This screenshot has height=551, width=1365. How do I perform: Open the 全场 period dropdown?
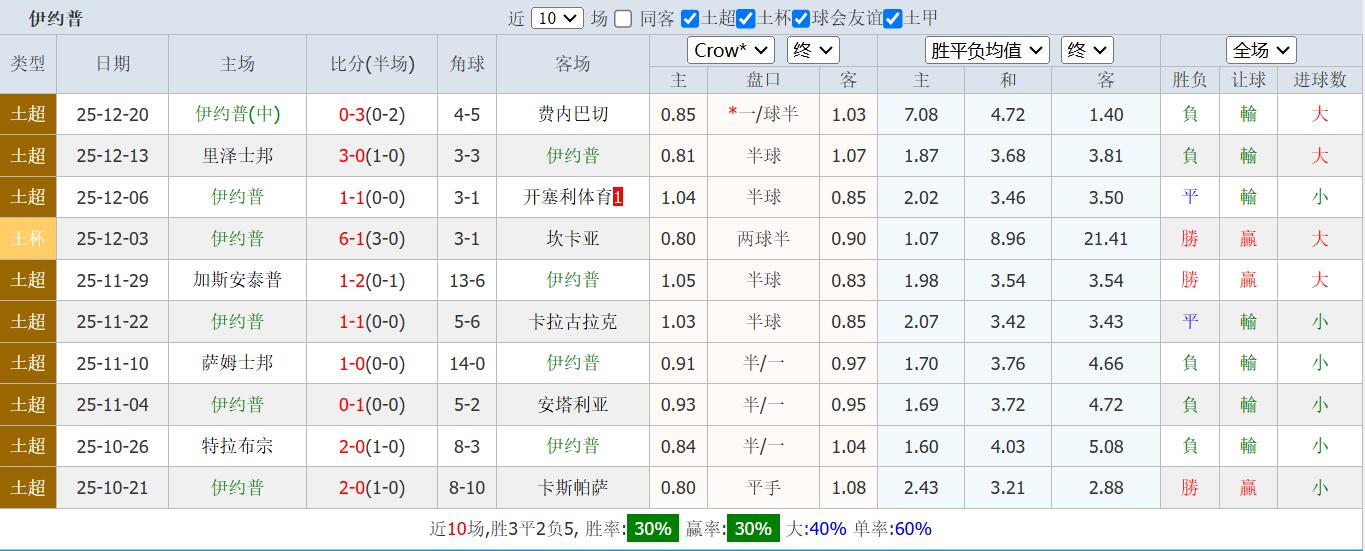point(1262,50)
